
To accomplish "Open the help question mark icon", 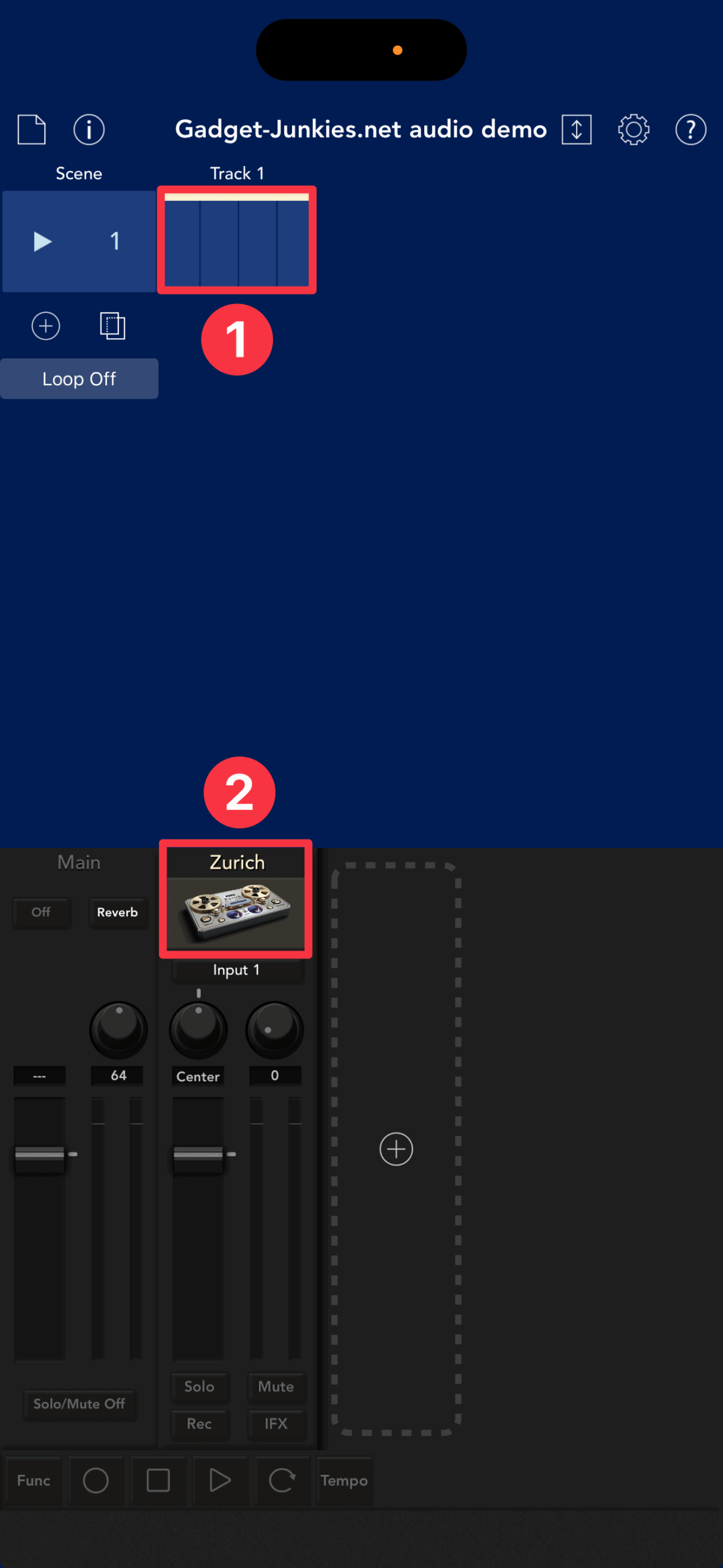I will click(691, 129).
